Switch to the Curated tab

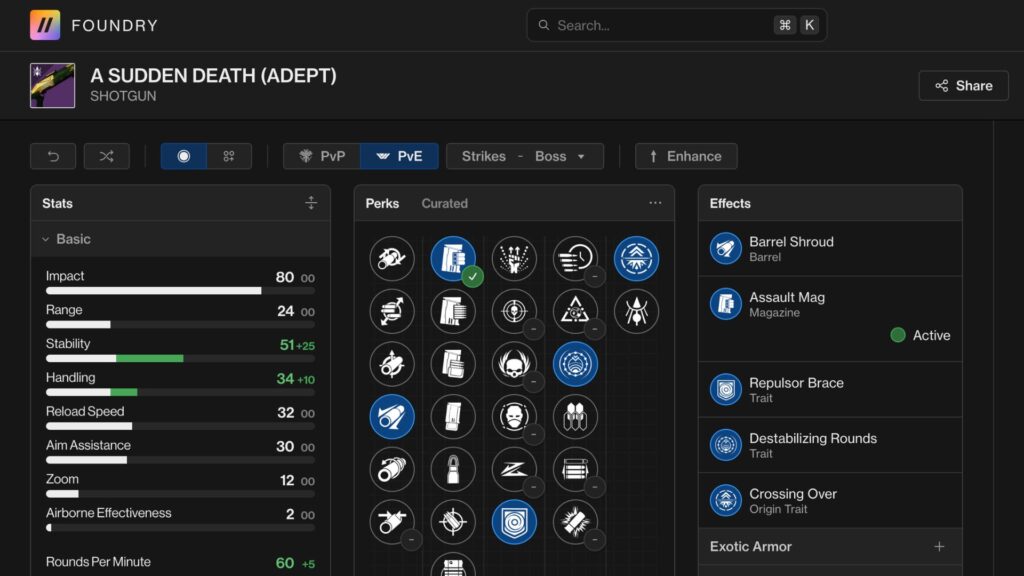pos(444,203)
